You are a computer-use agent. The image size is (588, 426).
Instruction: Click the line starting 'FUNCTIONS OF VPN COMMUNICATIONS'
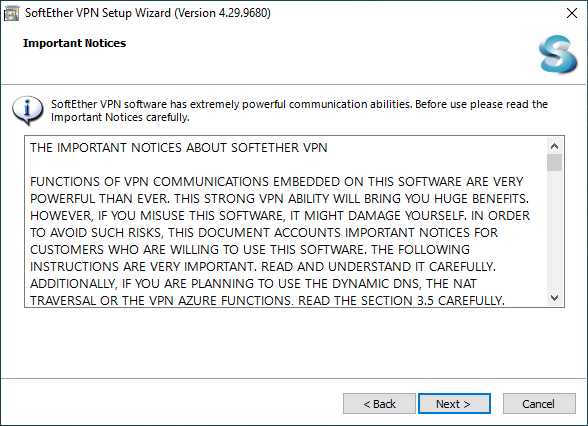point(276,182)
